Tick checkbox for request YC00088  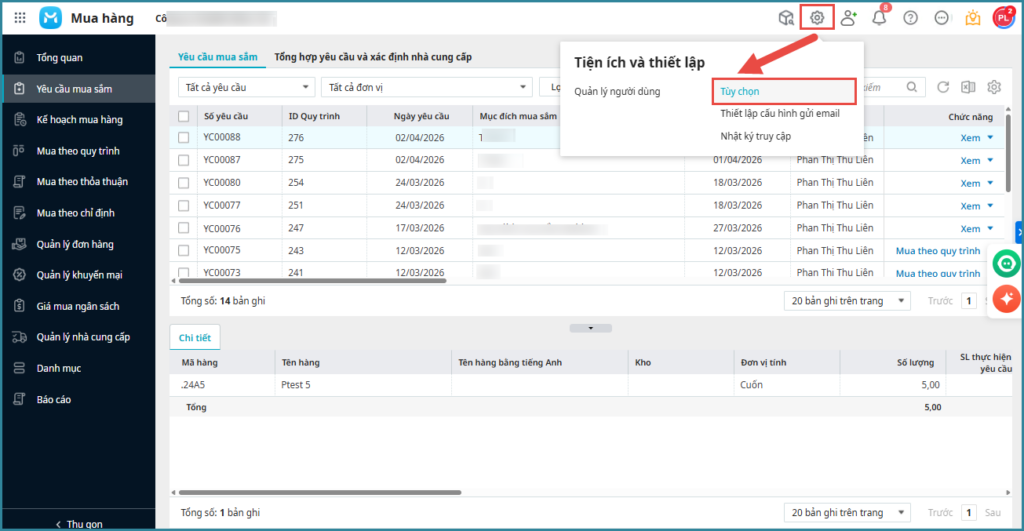click(184, 138)
